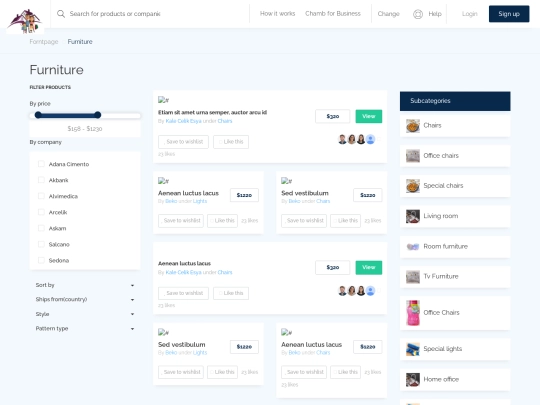Click image icon above Aenean luctus $1220 Lights card

pyautogui.click(x=163, y=181)
